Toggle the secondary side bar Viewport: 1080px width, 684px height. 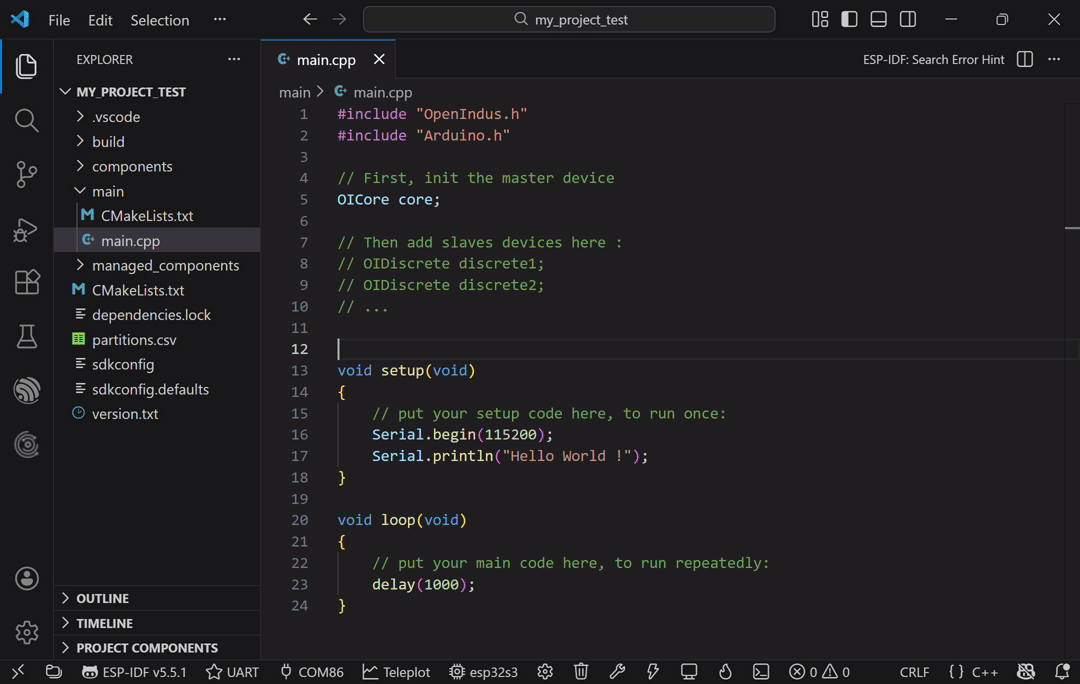tap(908, 19)
